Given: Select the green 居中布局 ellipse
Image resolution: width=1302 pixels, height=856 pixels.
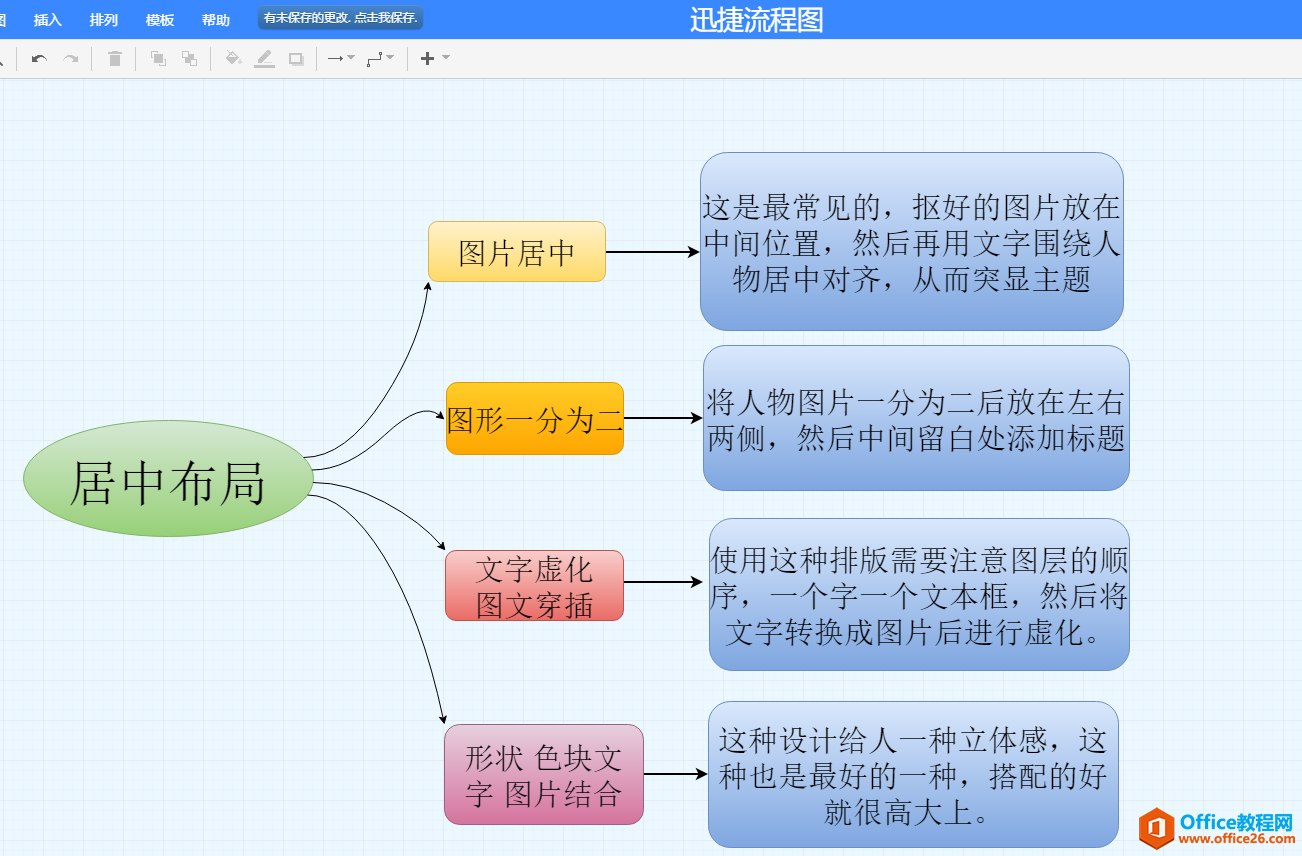Looking at the screenshot, I should tap(167, 478).
